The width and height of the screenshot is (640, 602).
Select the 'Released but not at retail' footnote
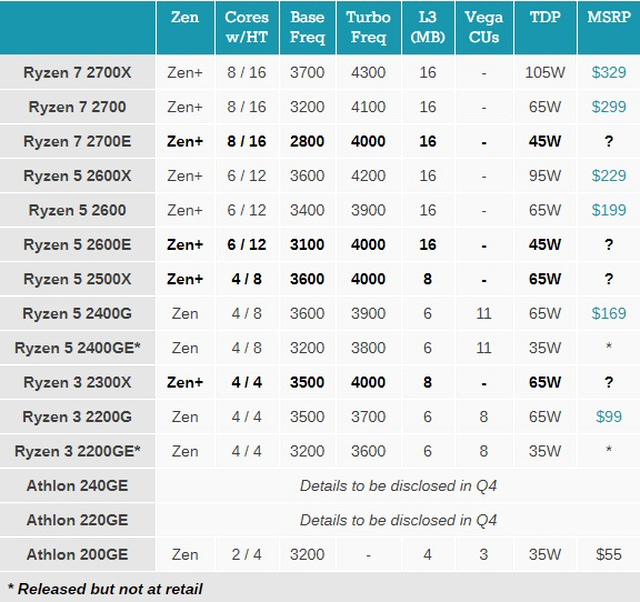[x=105, y=589]
